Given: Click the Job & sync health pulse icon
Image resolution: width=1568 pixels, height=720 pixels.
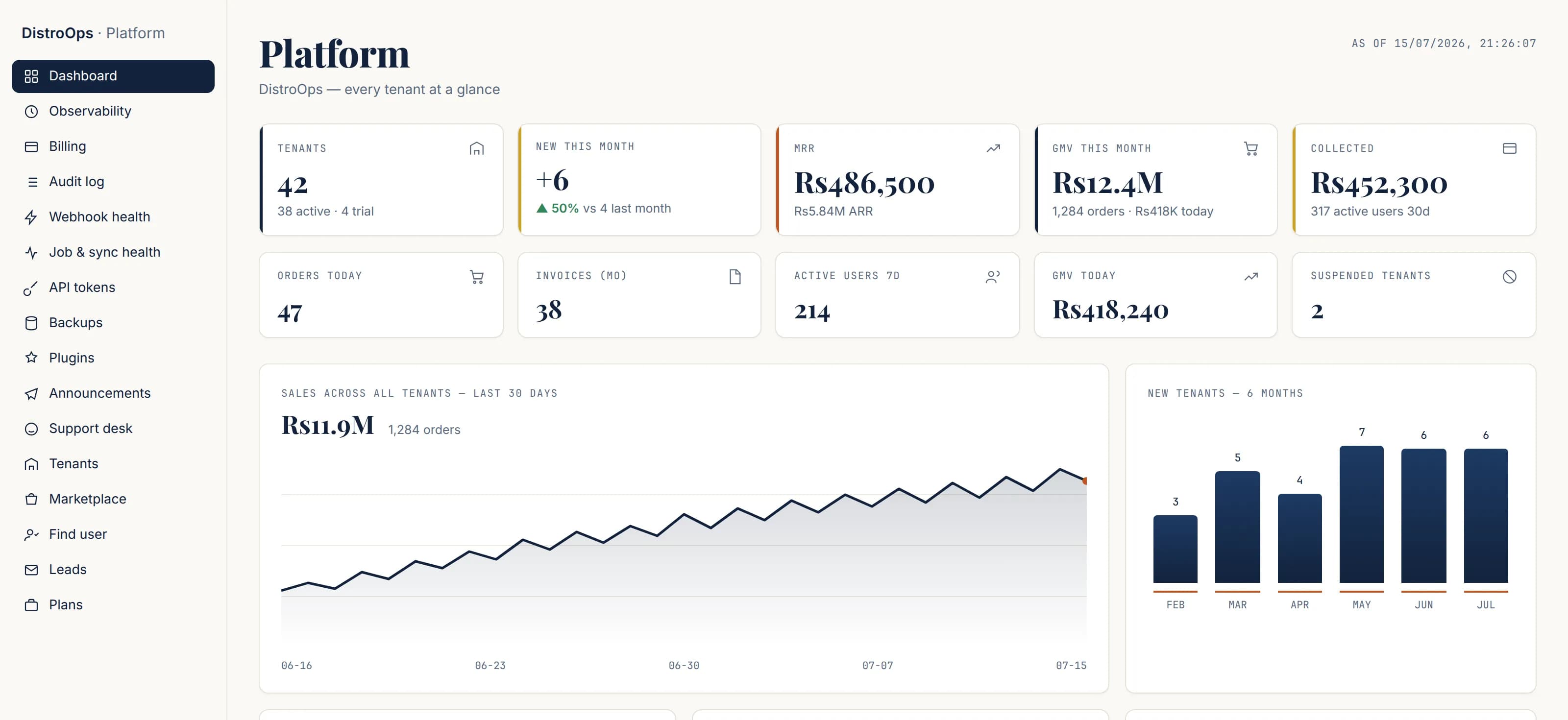Looking at the screenshot, I should point(31,253).
